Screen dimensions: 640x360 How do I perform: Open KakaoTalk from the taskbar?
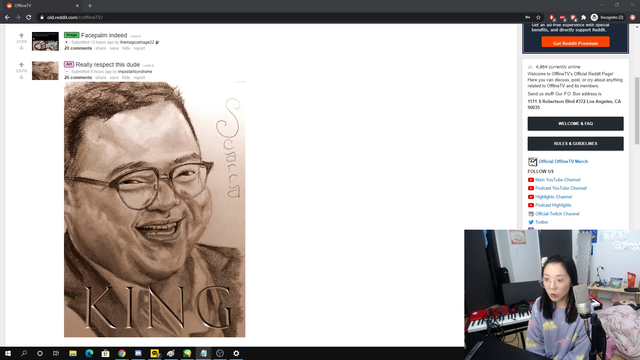pos(155,353)
